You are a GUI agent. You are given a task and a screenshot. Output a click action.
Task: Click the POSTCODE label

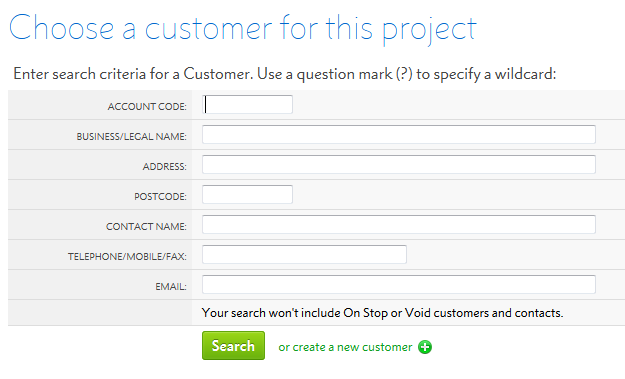coord(160,196)
